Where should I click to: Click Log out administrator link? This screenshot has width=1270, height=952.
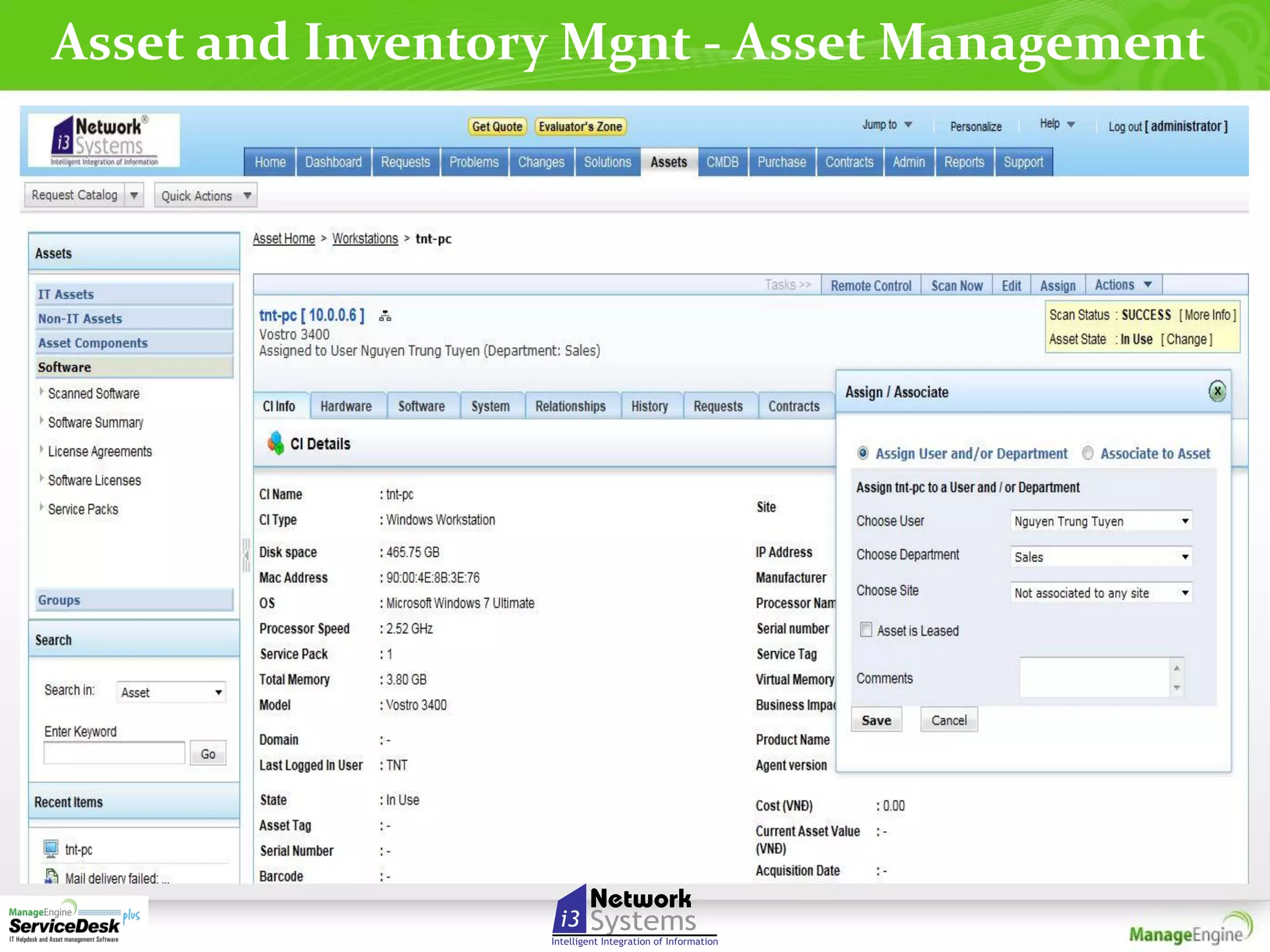tap(1168, 126)
